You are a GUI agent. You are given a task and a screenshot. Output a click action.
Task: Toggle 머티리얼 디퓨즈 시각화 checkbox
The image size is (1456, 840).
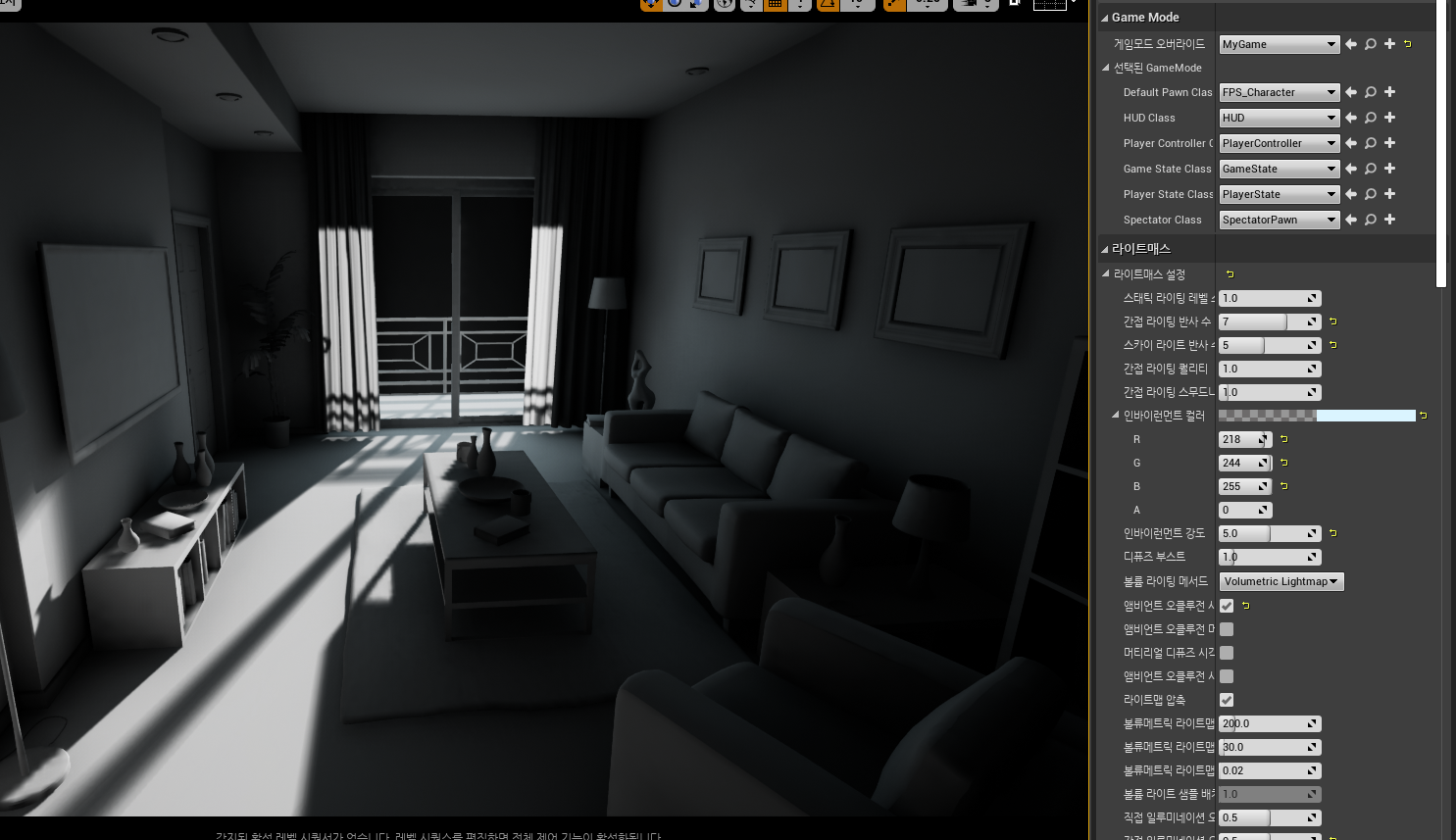pos(1227,653)
